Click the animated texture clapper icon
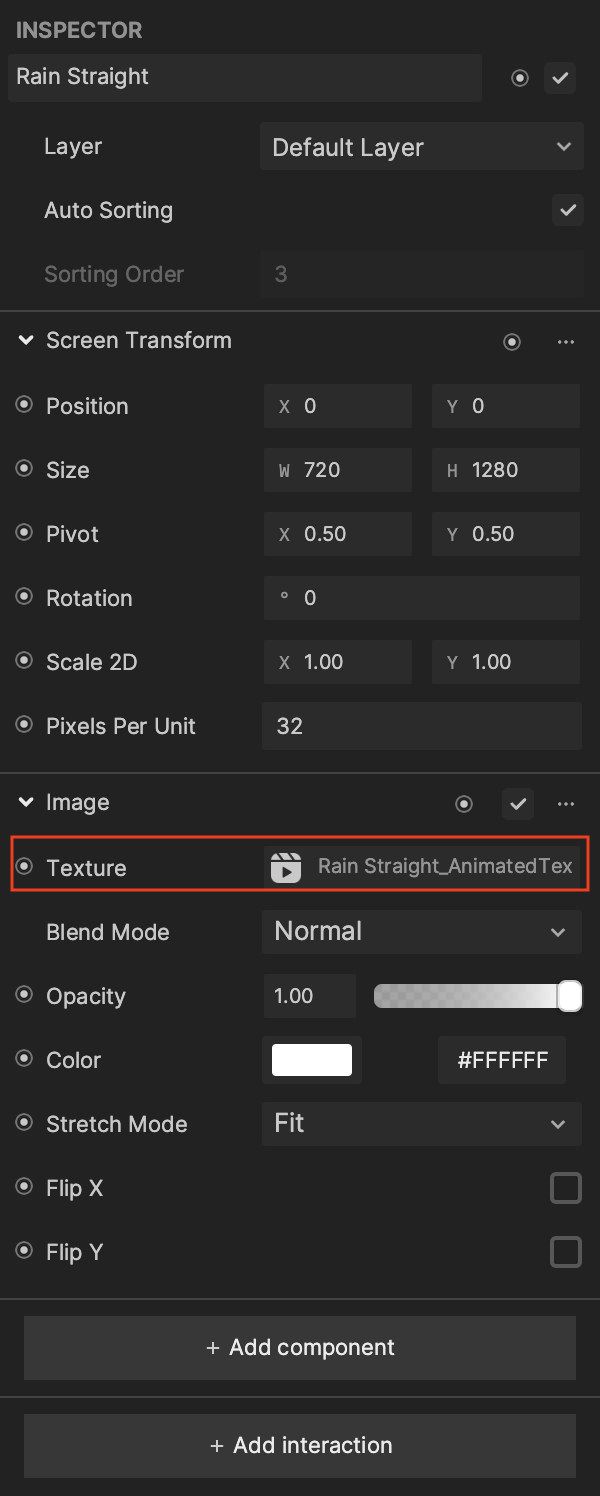 [x=286, y=867]
